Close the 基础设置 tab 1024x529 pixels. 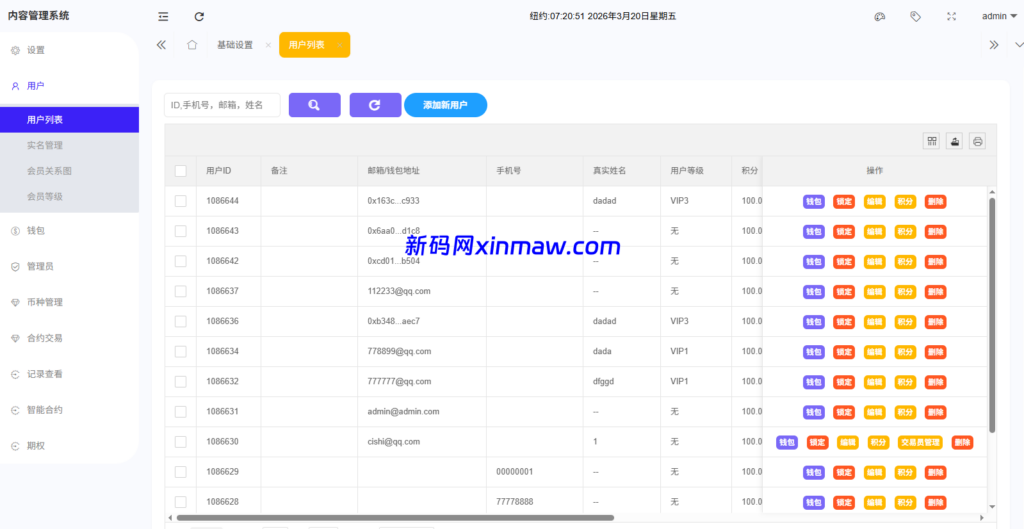(x=268, y=46)
